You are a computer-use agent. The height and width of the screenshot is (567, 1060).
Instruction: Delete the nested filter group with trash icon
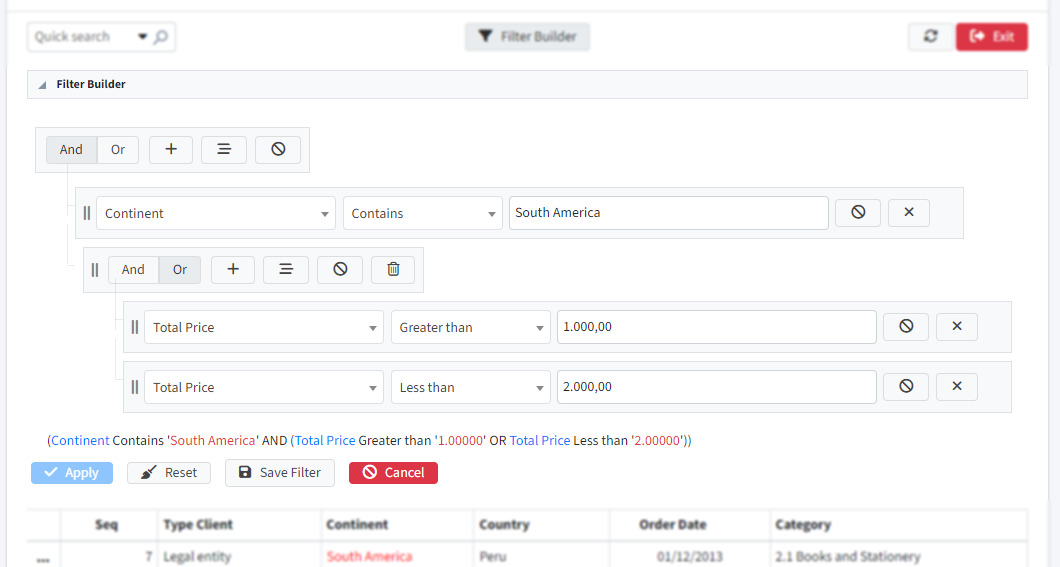click(x=393, y=269)
